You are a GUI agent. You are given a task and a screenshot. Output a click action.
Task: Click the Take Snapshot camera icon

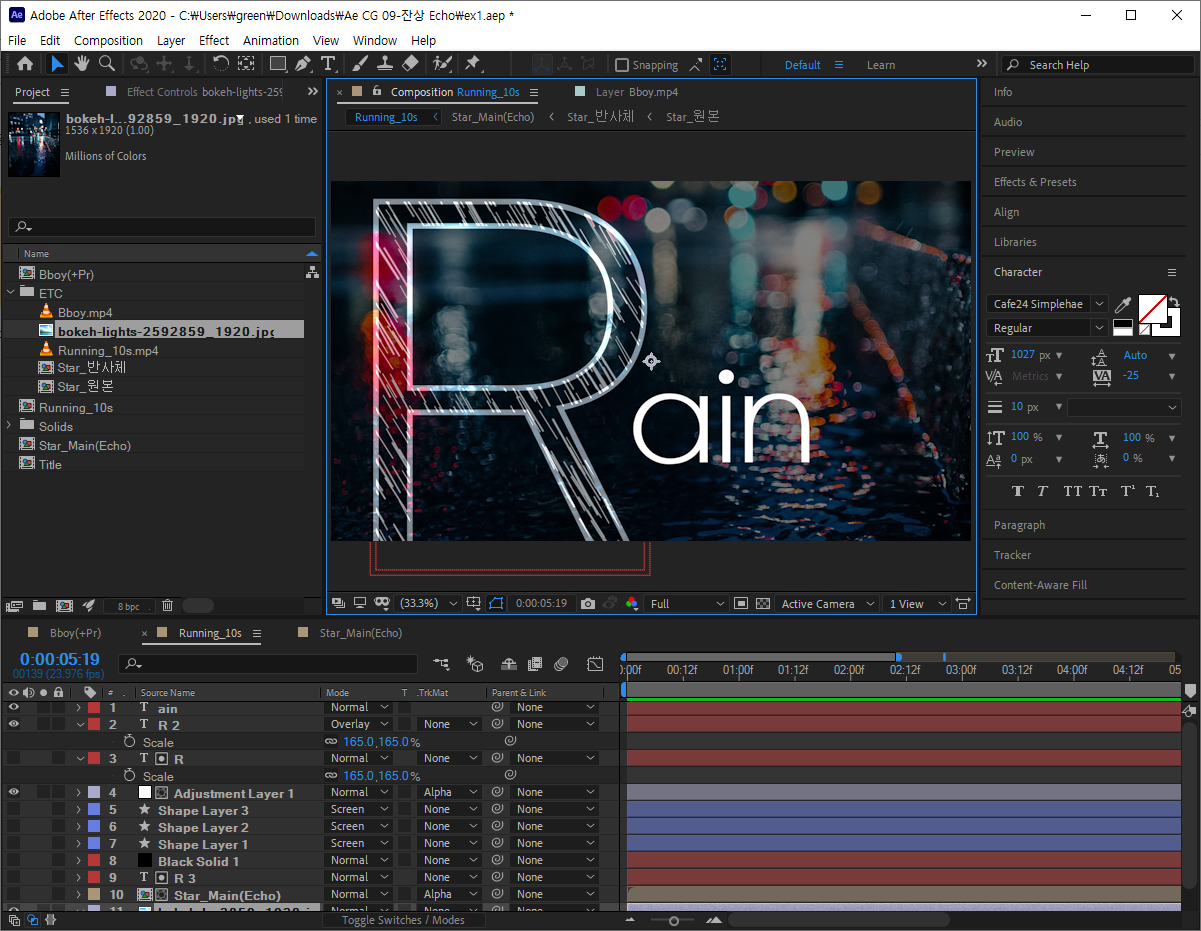588,604
